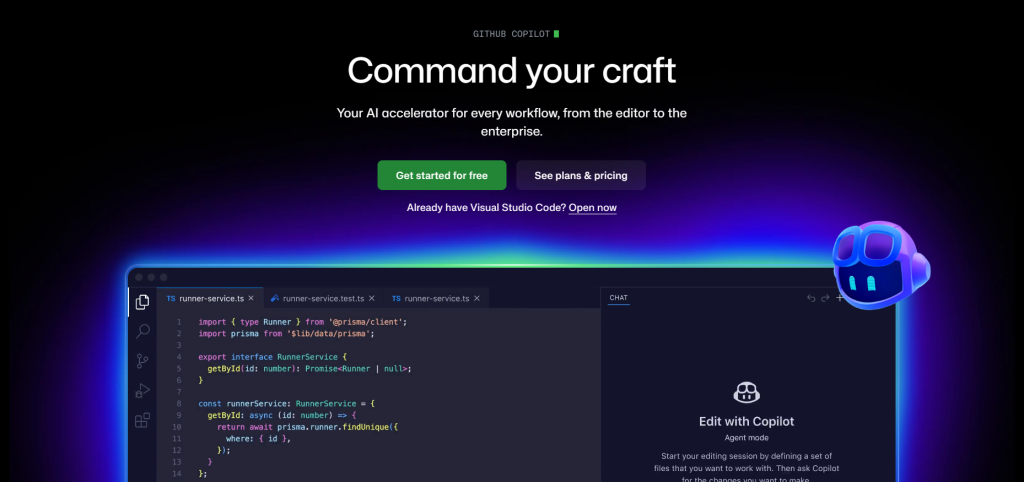1024x482 pixels.
Task: Select the CHAT panel tab
Action: pyautogui.click(x=618, y=298)
